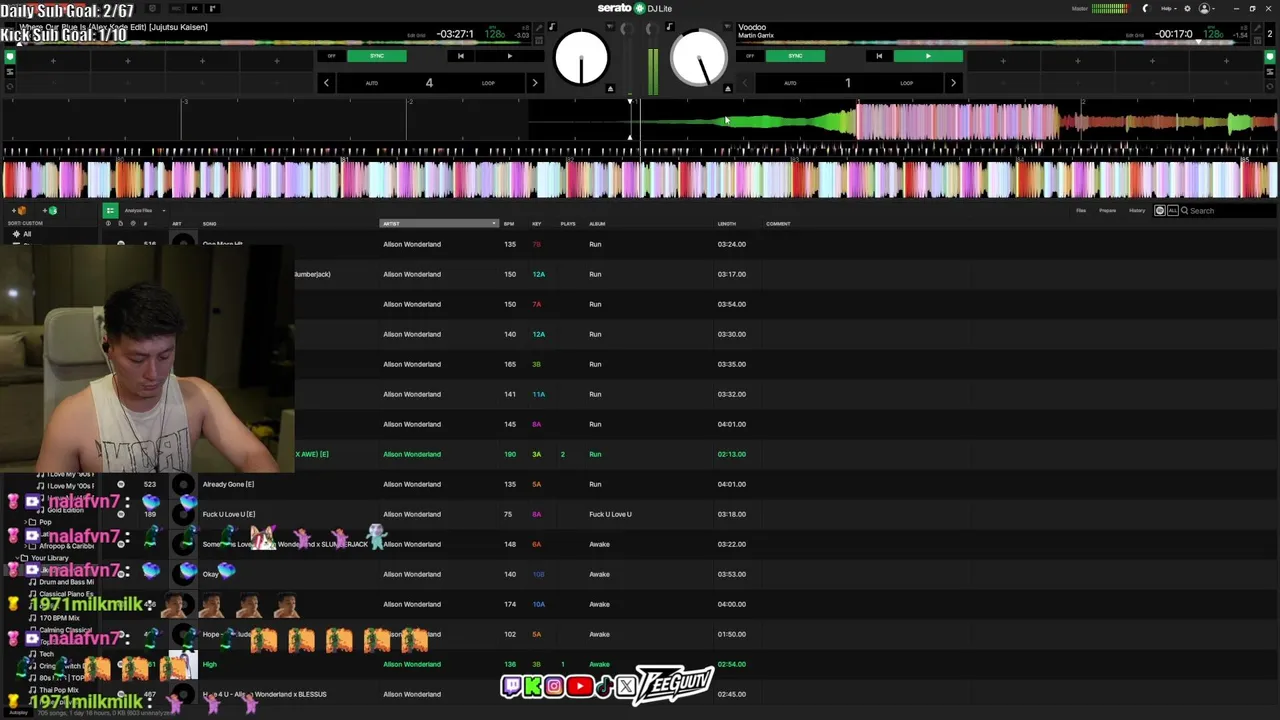Screen dimensions: 1280x720
Task: Add first cue point on left deck
Action: coord(53,61)
